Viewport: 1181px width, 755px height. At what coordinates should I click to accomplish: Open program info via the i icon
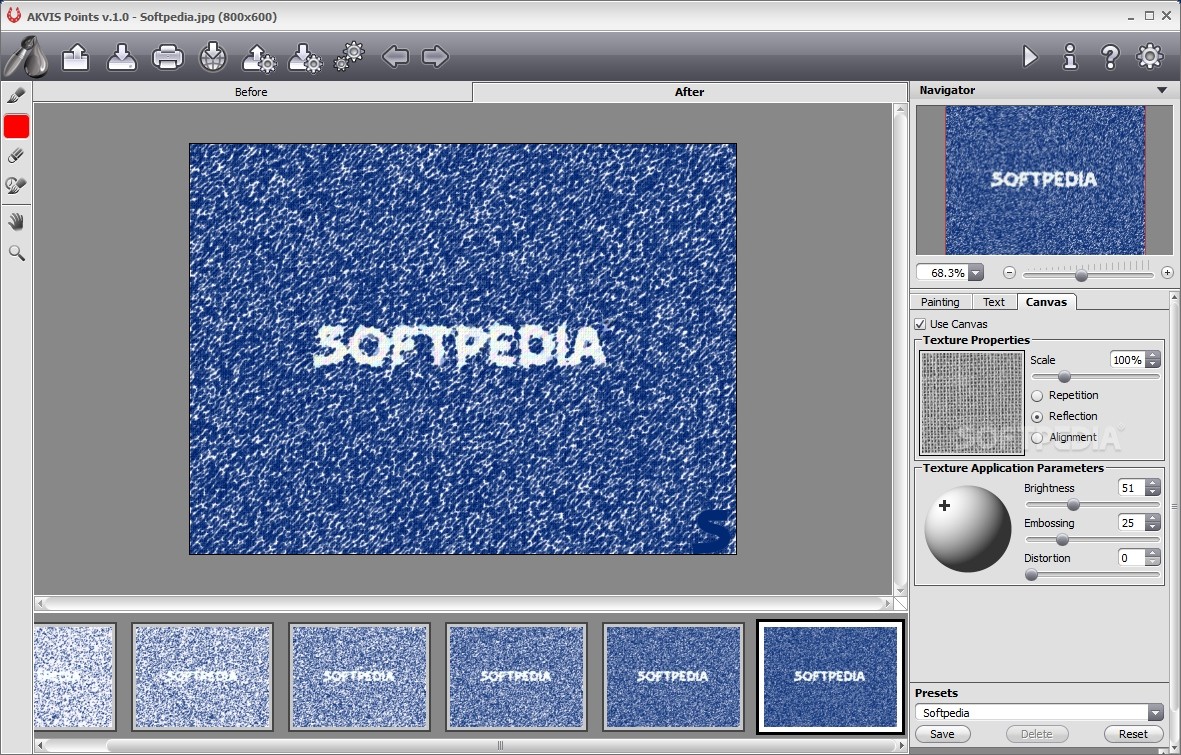click(1070, 57)
